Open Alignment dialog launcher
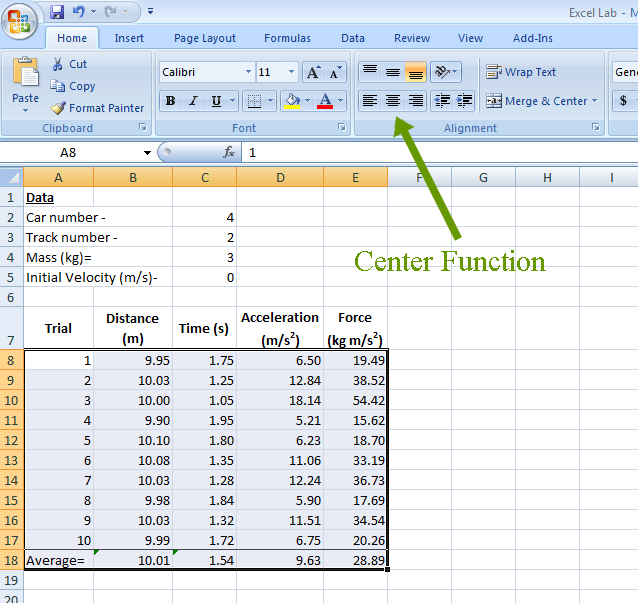The height and width of the screenshot is (603, 638). point(596,127)
